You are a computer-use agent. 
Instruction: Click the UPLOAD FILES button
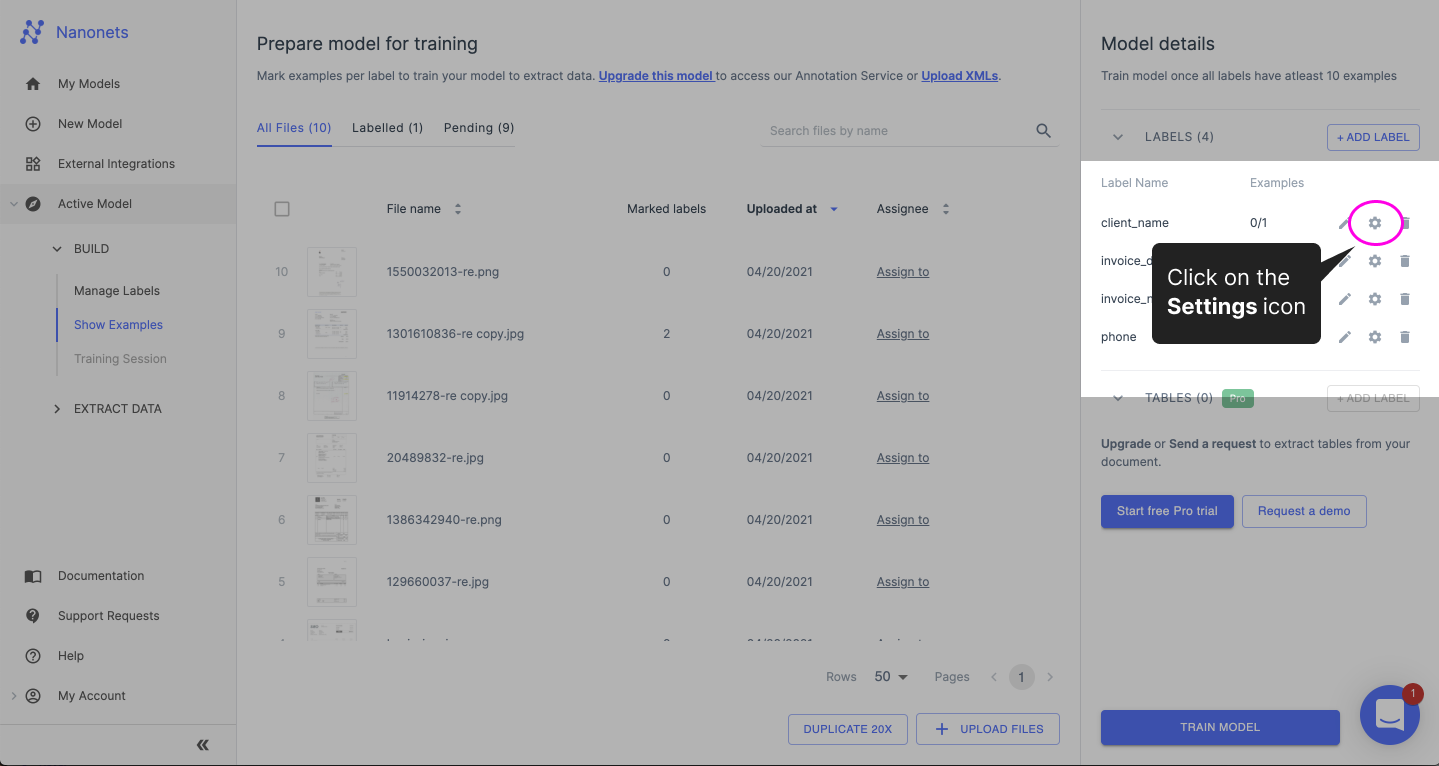(988, 729)
